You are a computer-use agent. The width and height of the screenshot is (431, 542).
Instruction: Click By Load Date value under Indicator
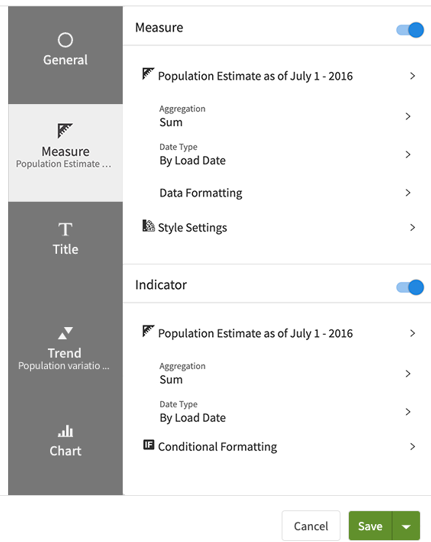193,418
